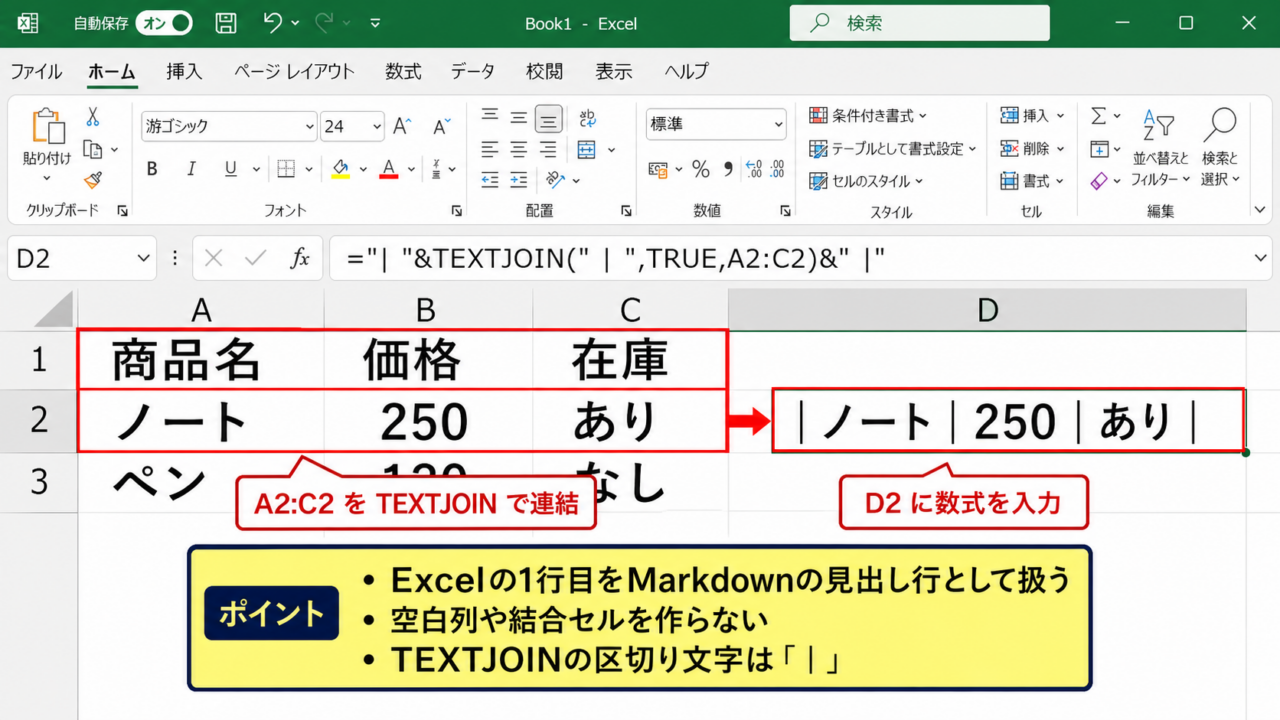This screenshot has width=1280, height=720.
Task: Apply bold formatting with B button
Action: tap(152, 169)
